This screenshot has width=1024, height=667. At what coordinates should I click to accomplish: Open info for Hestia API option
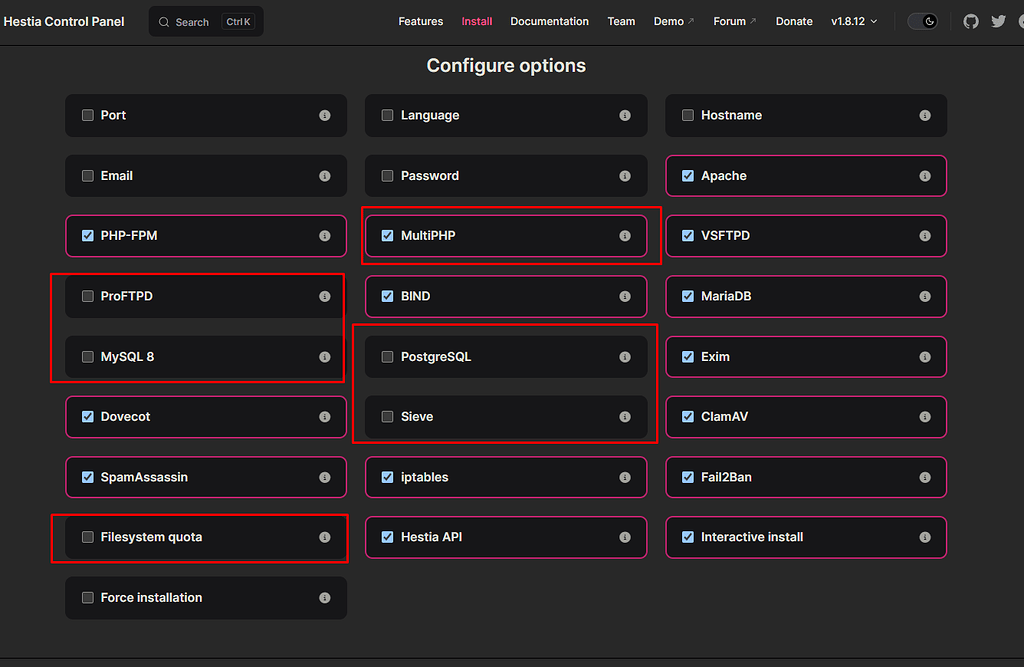click(x=624, y=537)
